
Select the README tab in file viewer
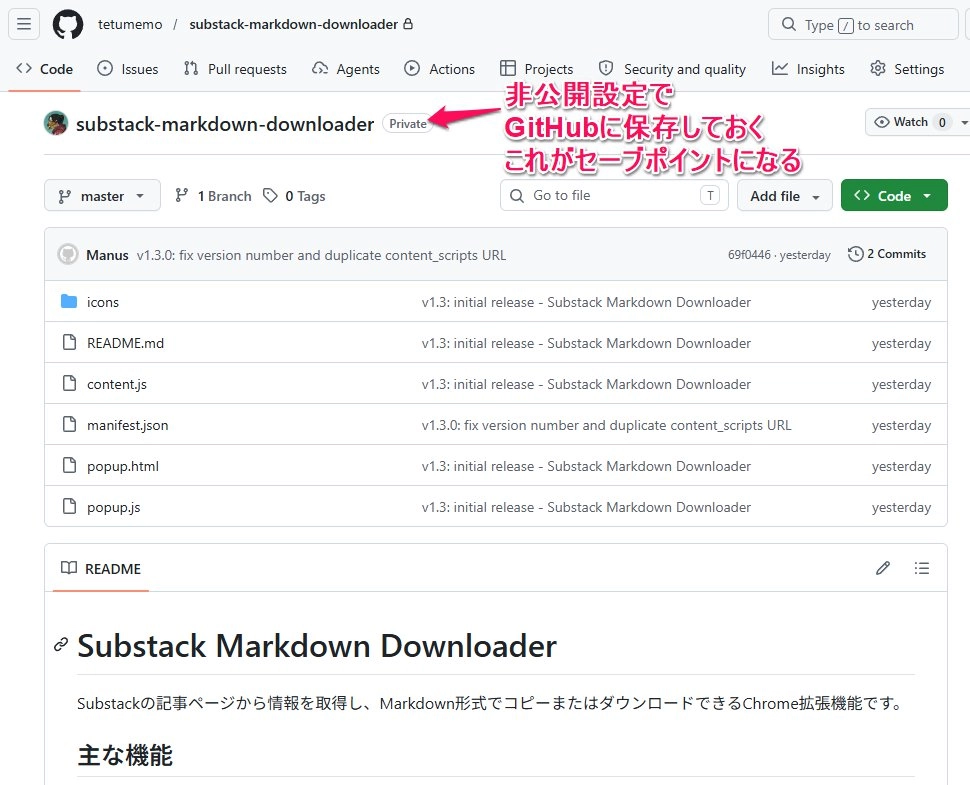click(x=101, y=568)
